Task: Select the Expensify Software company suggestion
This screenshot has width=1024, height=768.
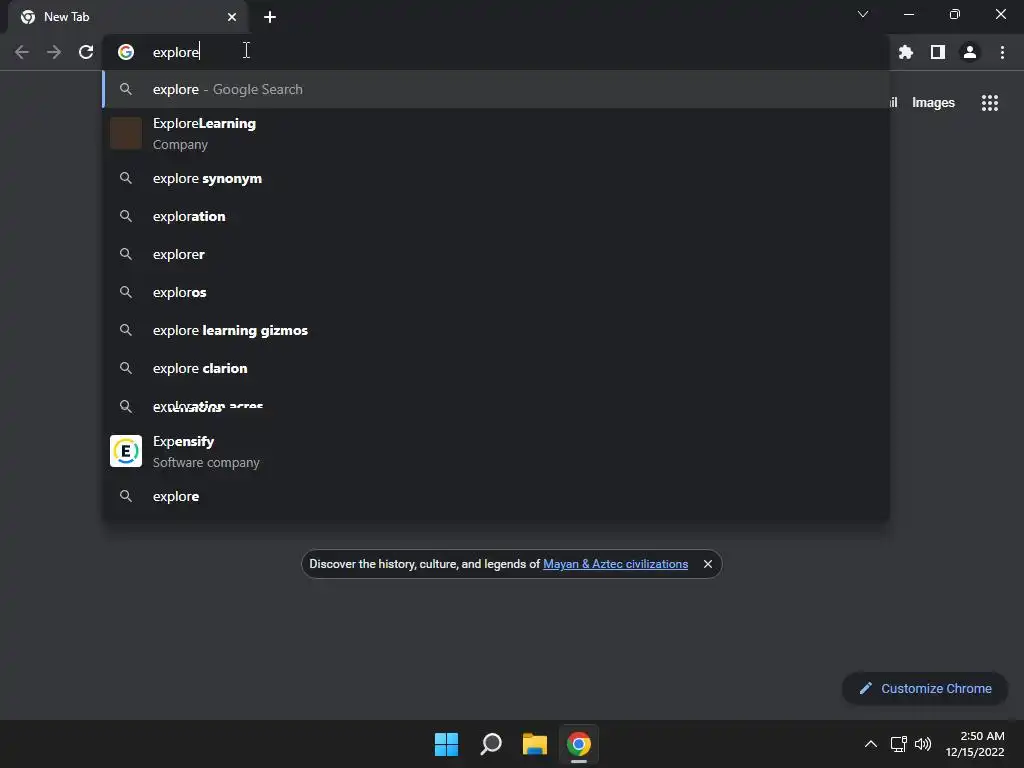Action: point(496,451)
